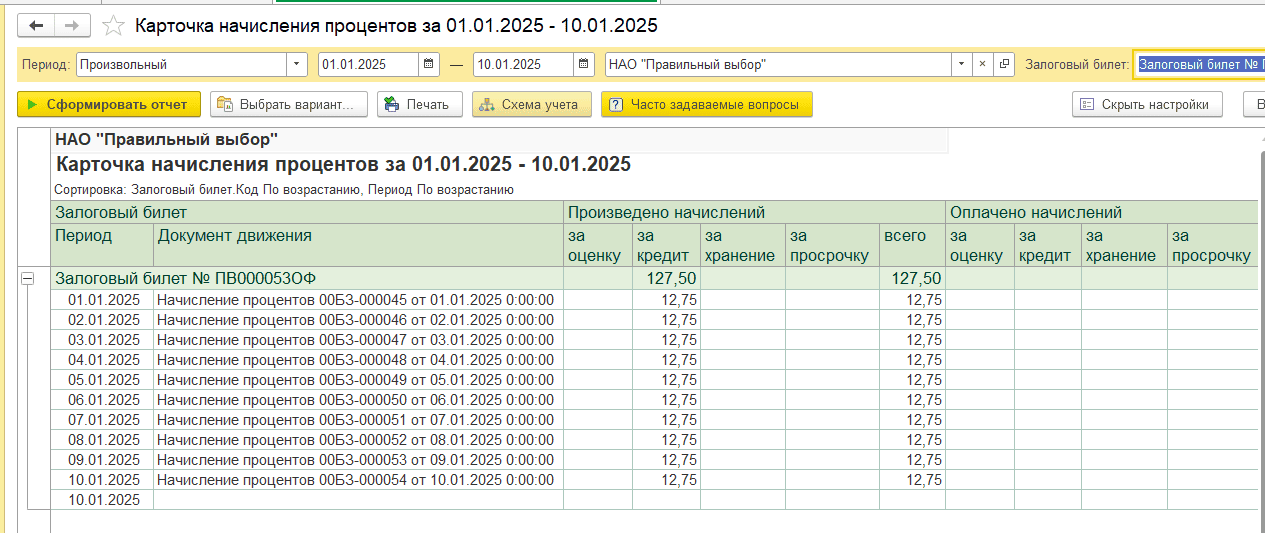This screenshot has height=533, width=1265.
Task: Select the total 127,50 cell in всего column
Action: coord(911,279)
